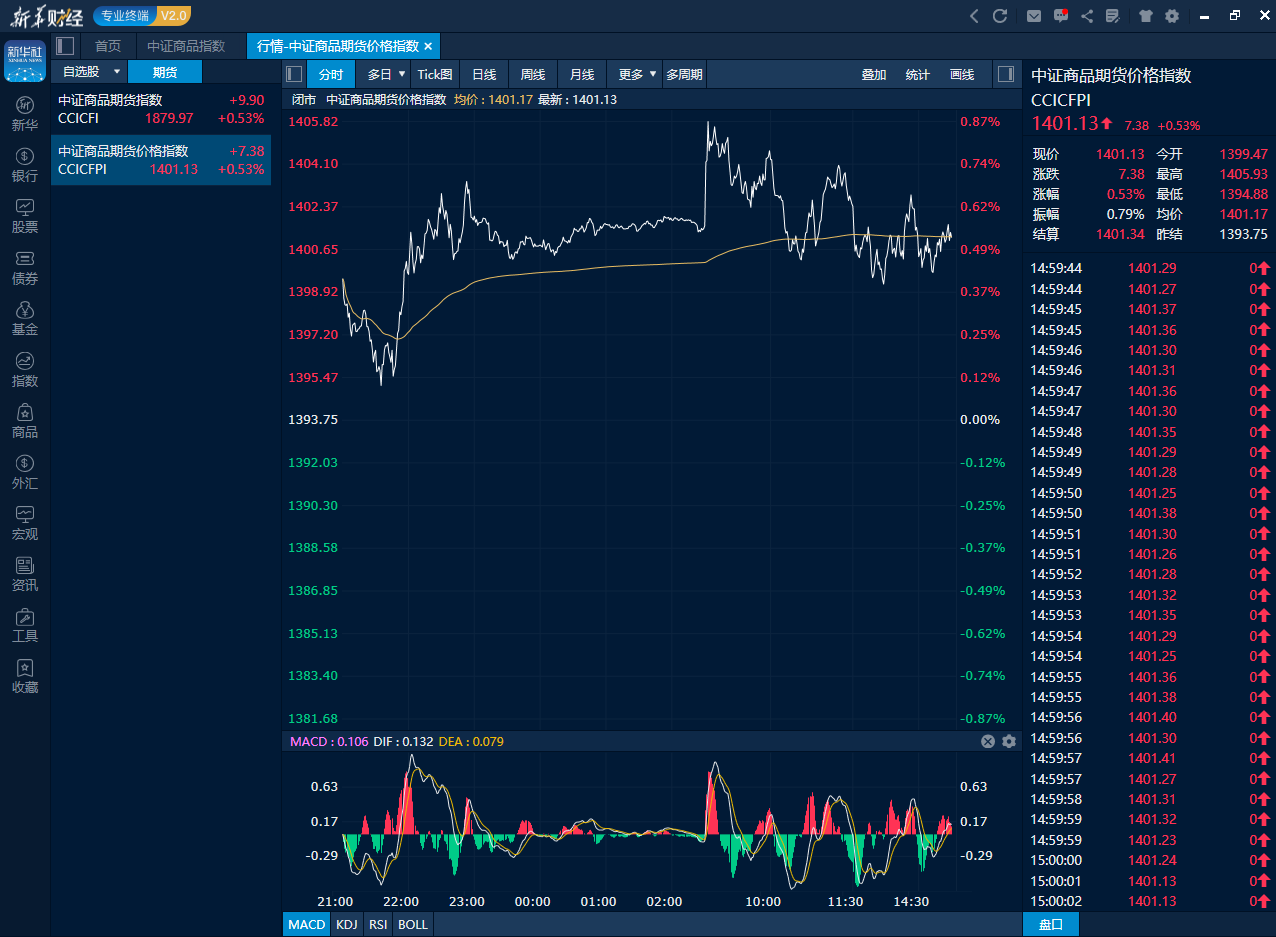
Task: Click the 专业终端 V2.0 badge
Action: coord(142,15)
